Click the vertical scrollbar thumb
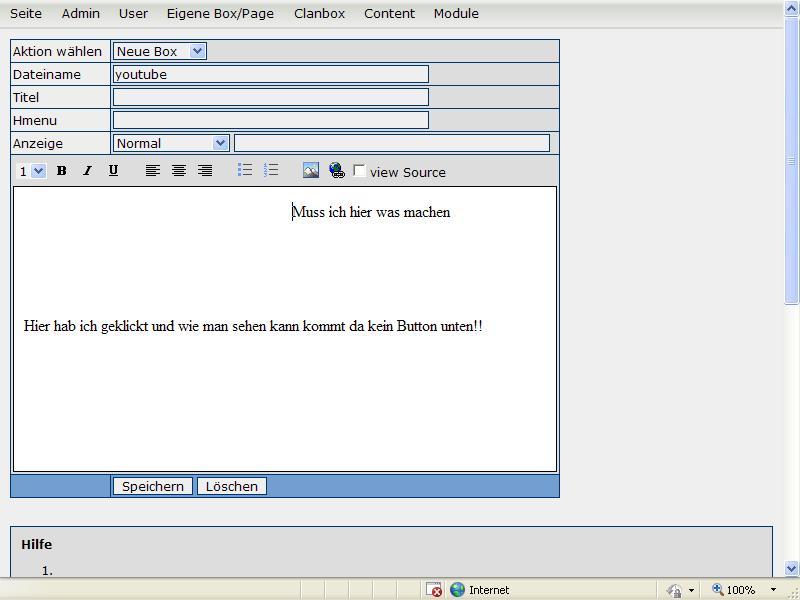 click(792, 160)
